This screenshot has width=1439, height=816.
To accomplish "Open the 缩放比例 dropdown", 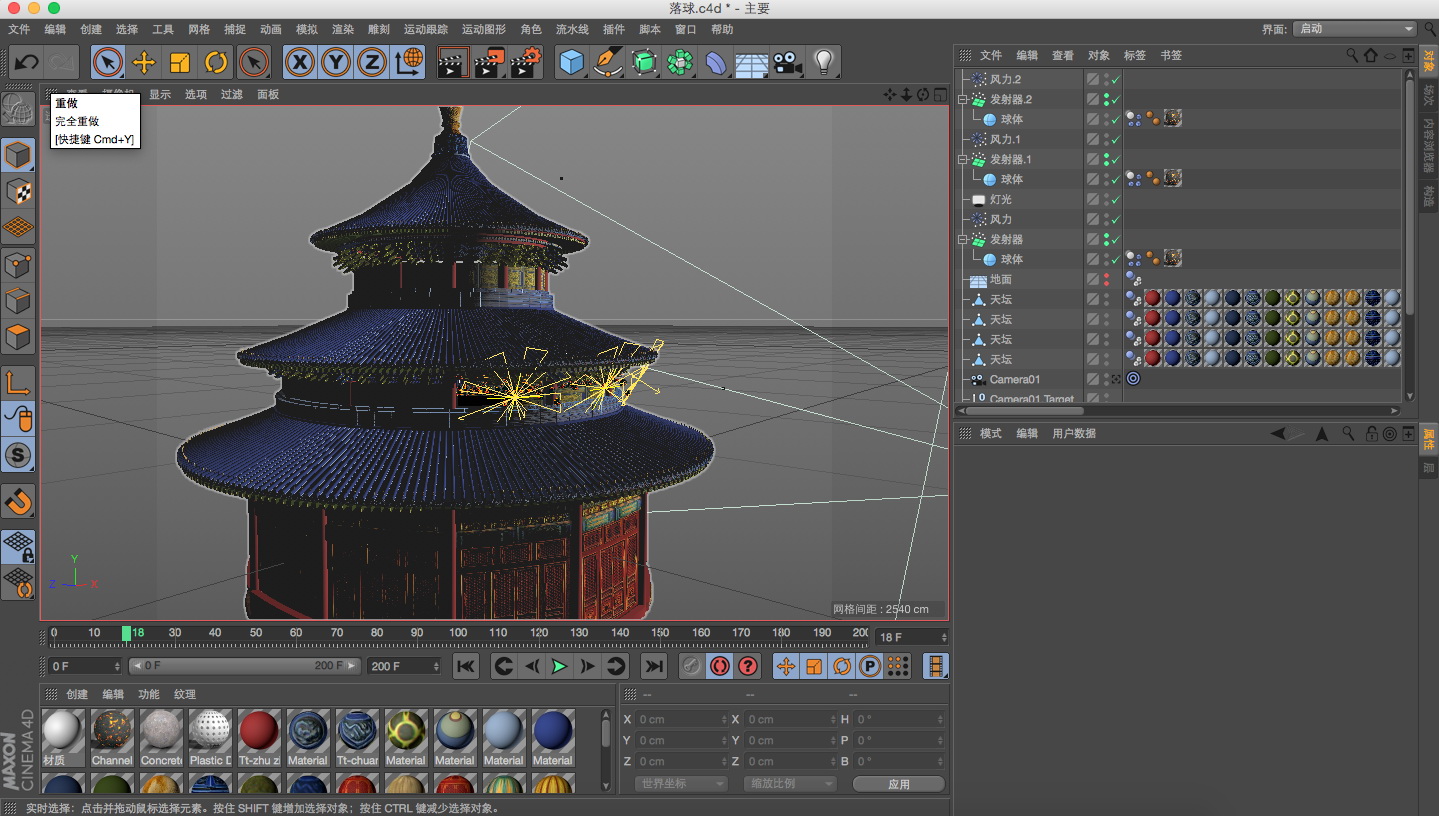I will [x=790, y=784].
